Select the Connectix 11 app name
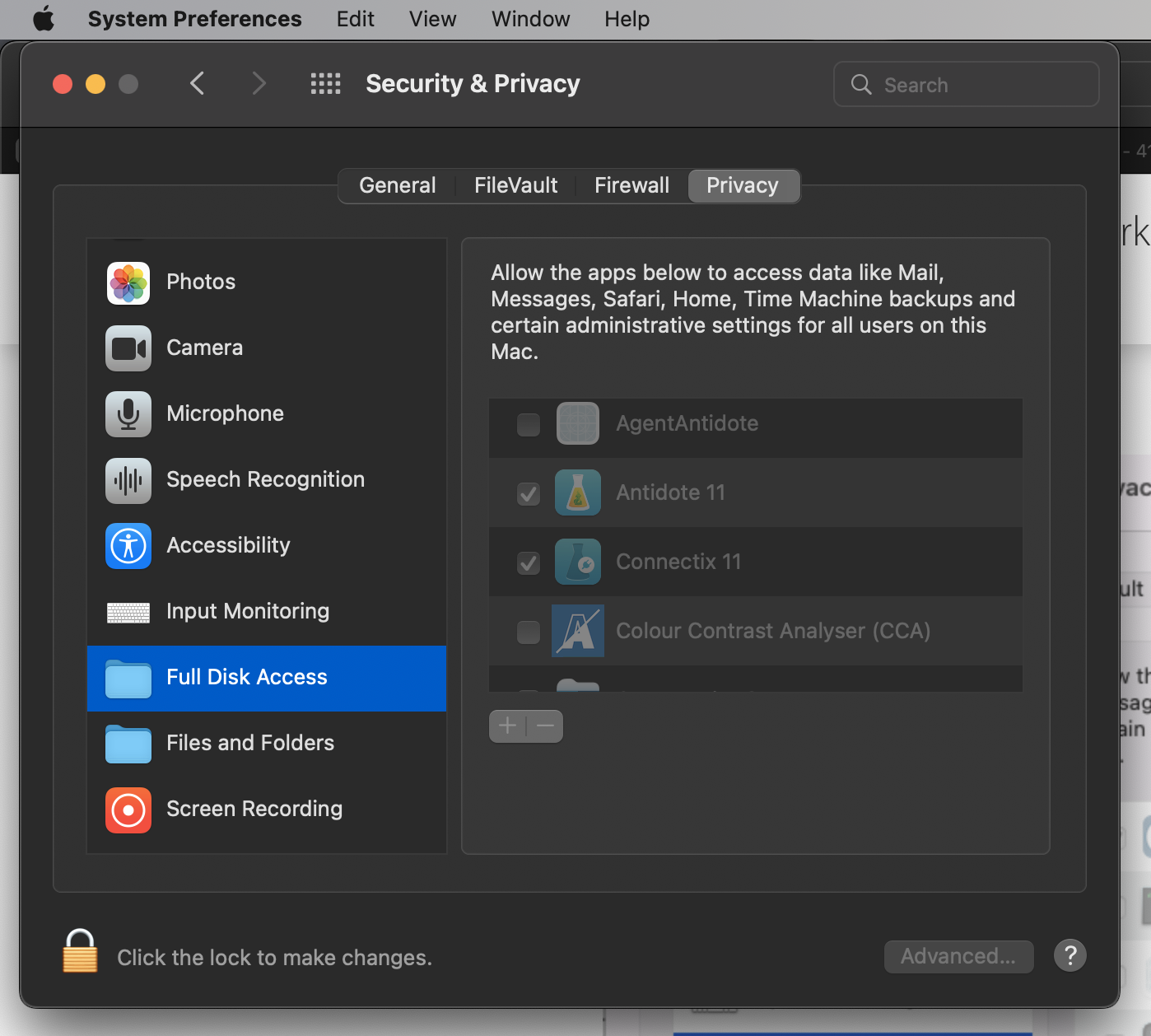The image size is (1151, 1036). coord(679,562)
